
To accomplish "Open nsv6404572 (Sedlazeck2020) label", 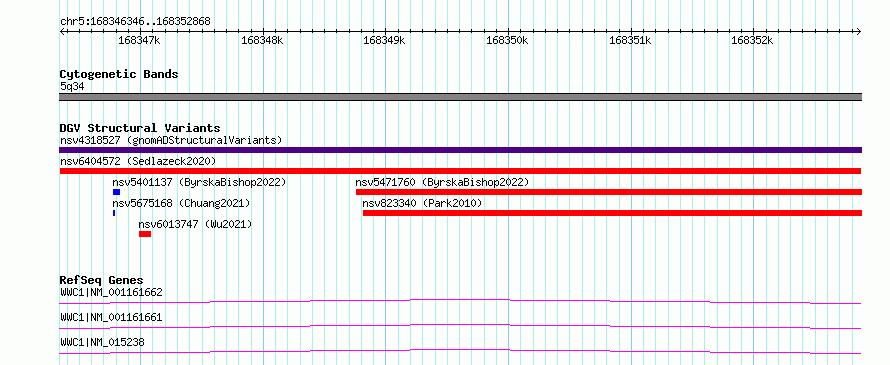I will [138, 161].
